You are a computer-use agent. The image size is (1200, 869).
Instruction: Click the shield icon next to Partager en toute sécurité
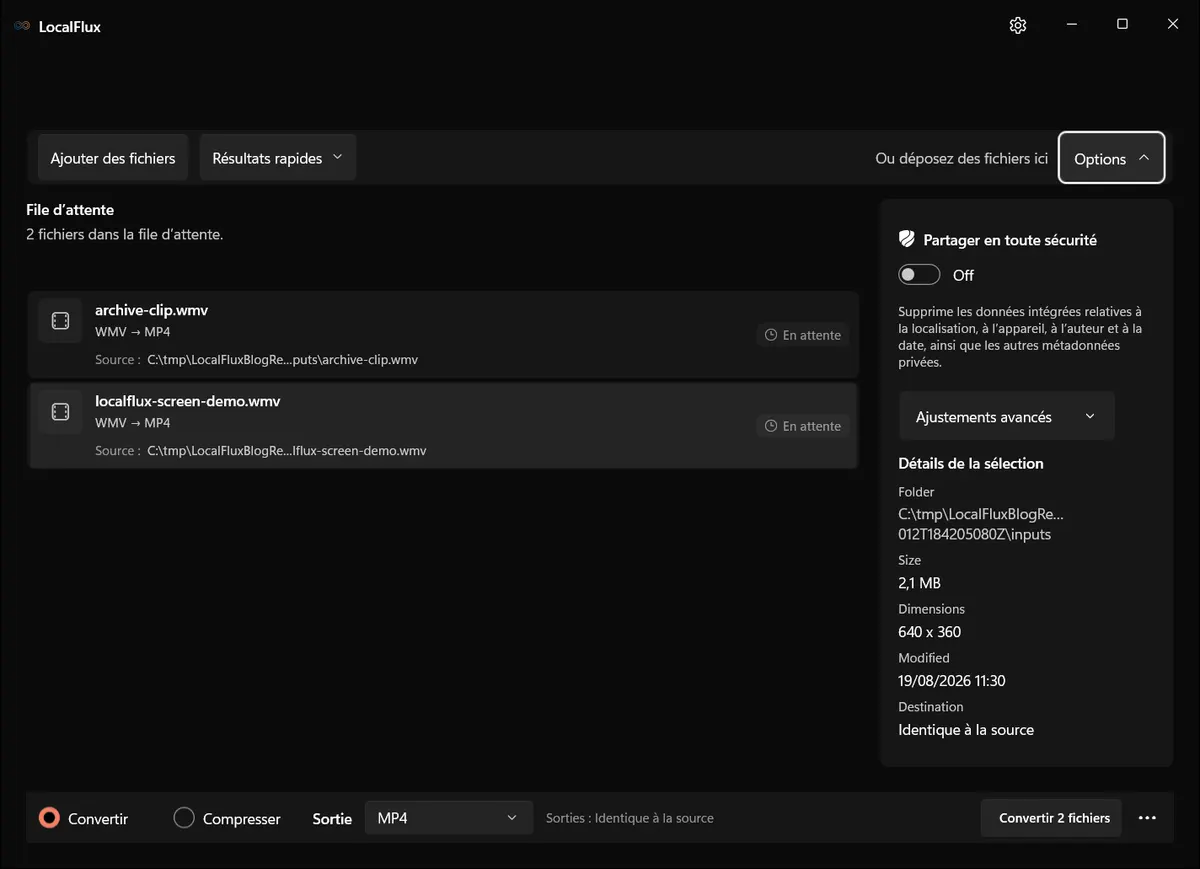click(907, 239)
